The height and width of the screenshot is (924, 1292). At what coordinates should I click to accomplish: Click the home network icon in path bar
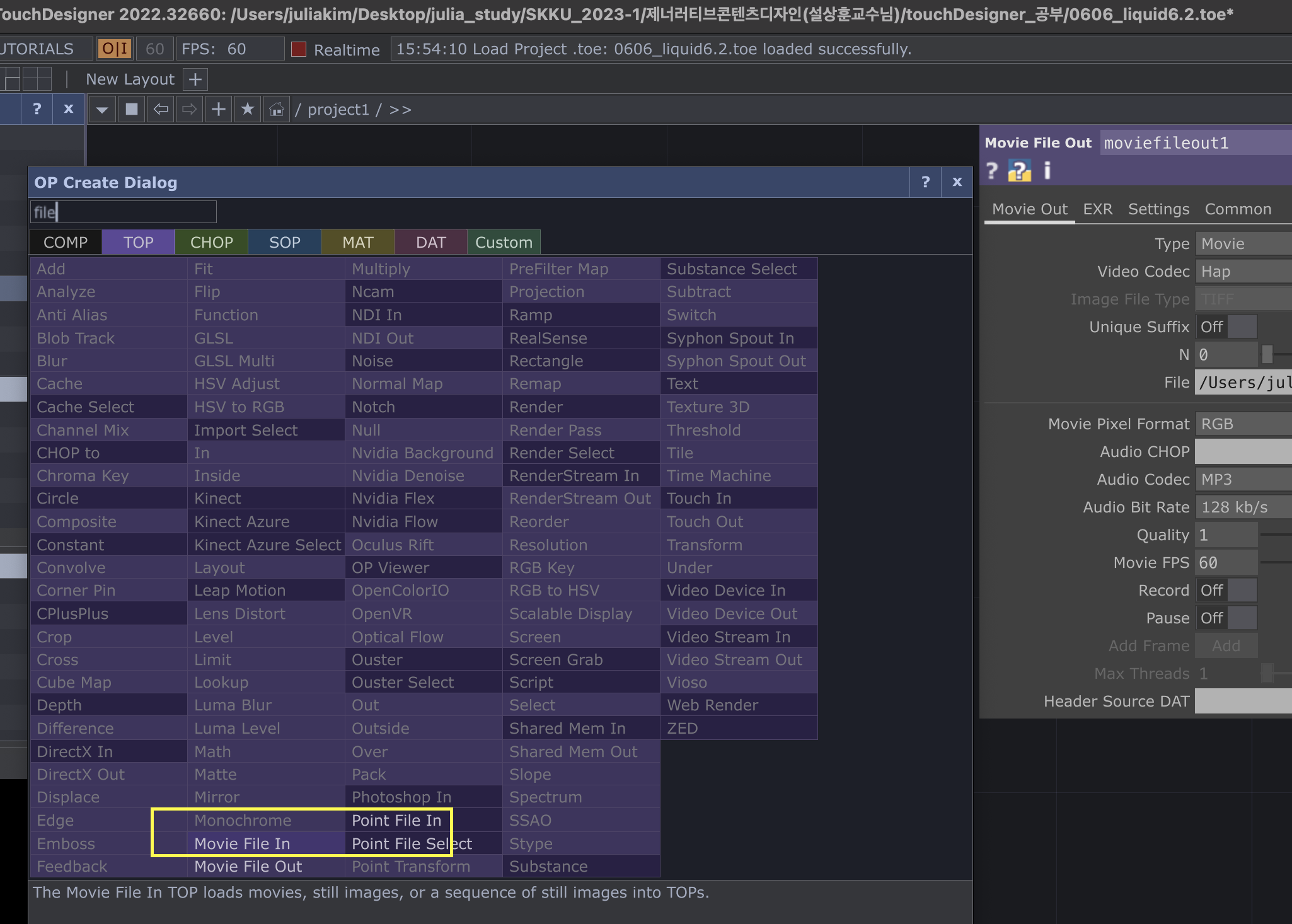click(276, 110)
